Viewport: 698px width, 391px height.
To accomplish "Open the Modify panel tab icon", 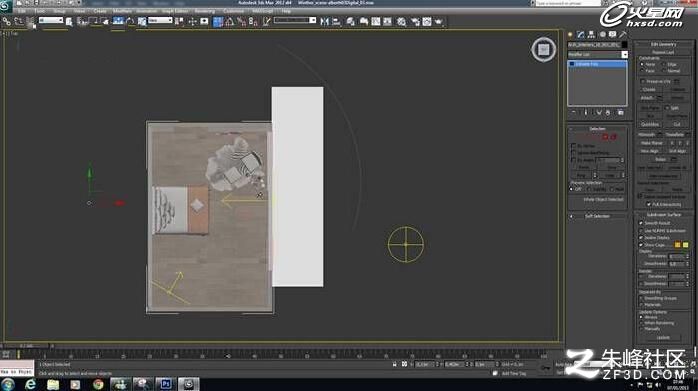I will pyautogui.click(x=580, y=34).
